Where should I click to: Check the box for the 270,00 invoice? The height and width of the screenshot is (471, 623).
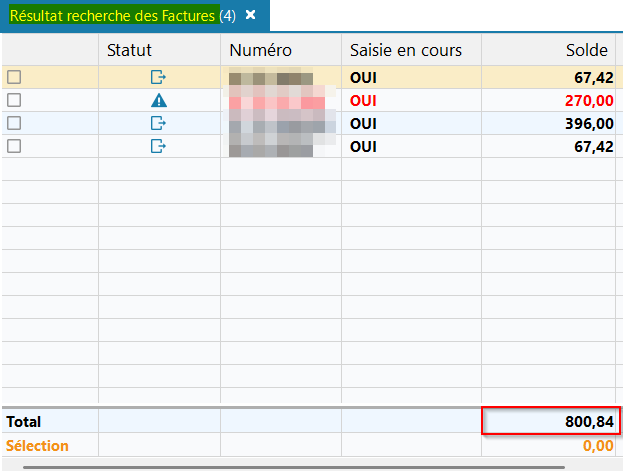pyautogui.click(x=14, y=100)
